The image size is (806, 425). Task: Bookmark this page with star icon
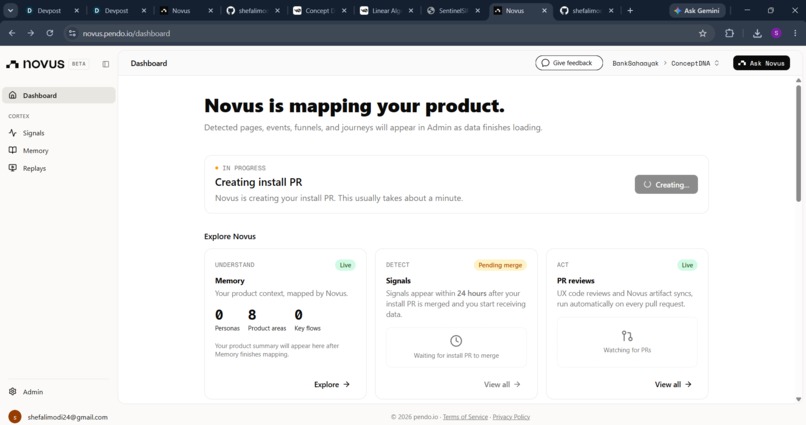point(702,33)
